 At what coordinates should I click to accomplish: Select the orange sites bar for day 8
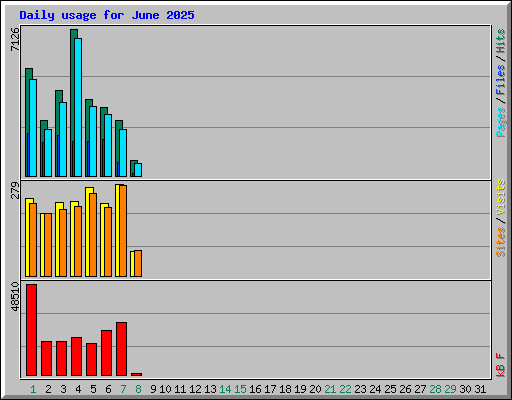(138, 263)
